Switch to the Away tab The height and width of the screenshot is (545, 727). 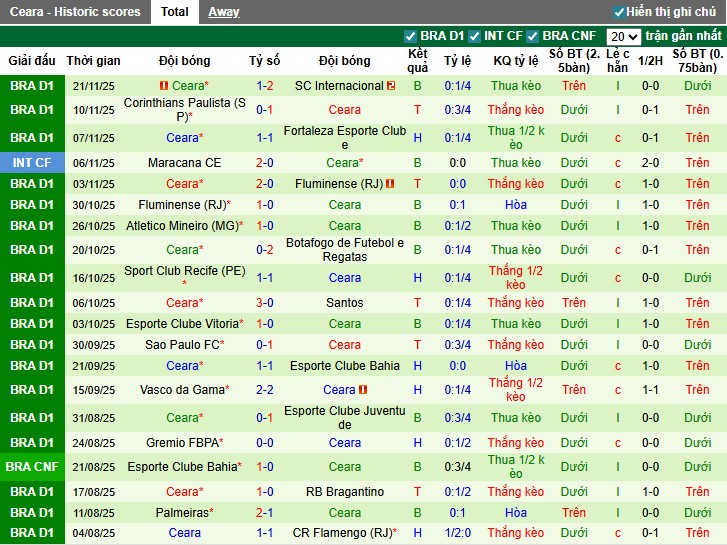(224, 12)
